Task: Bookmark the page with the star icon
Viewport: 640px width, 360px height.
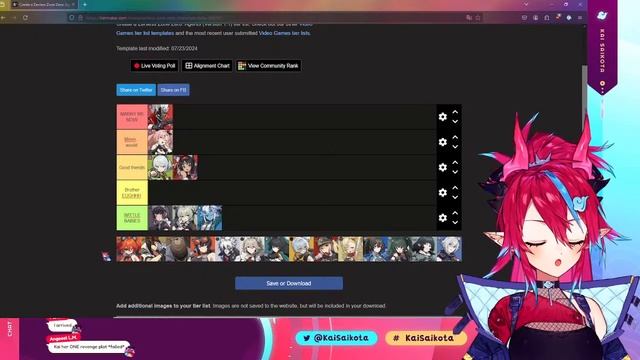Action: tap(478, 18)
